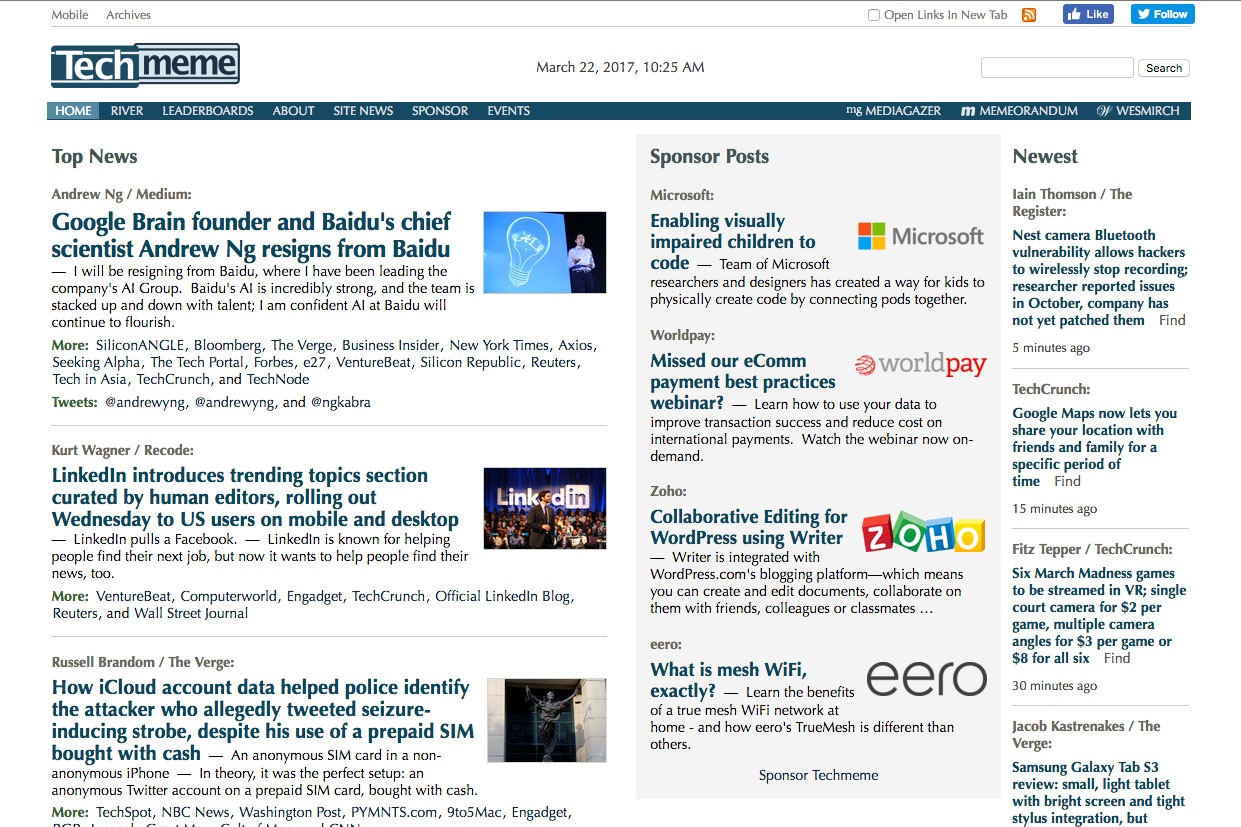Screen dimensions: 1241x827
Task: Switch to Mediagazer site link
Action: point(893,111)
